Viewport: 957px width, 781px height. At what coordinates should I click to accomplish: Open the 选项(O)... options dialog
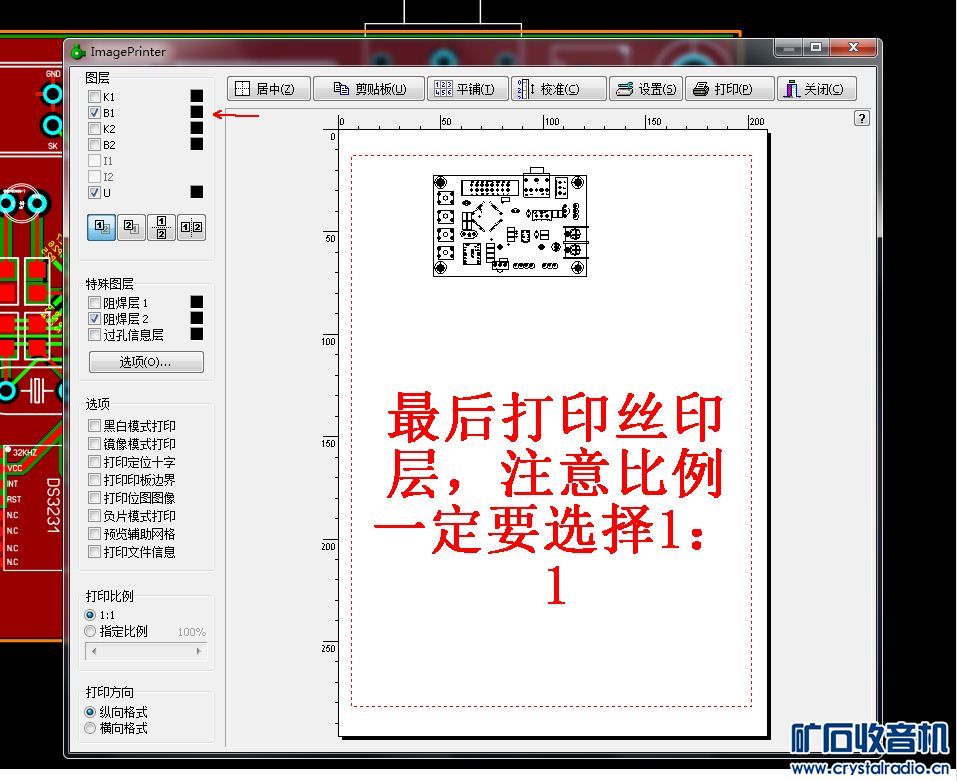(x=146, y=362)
